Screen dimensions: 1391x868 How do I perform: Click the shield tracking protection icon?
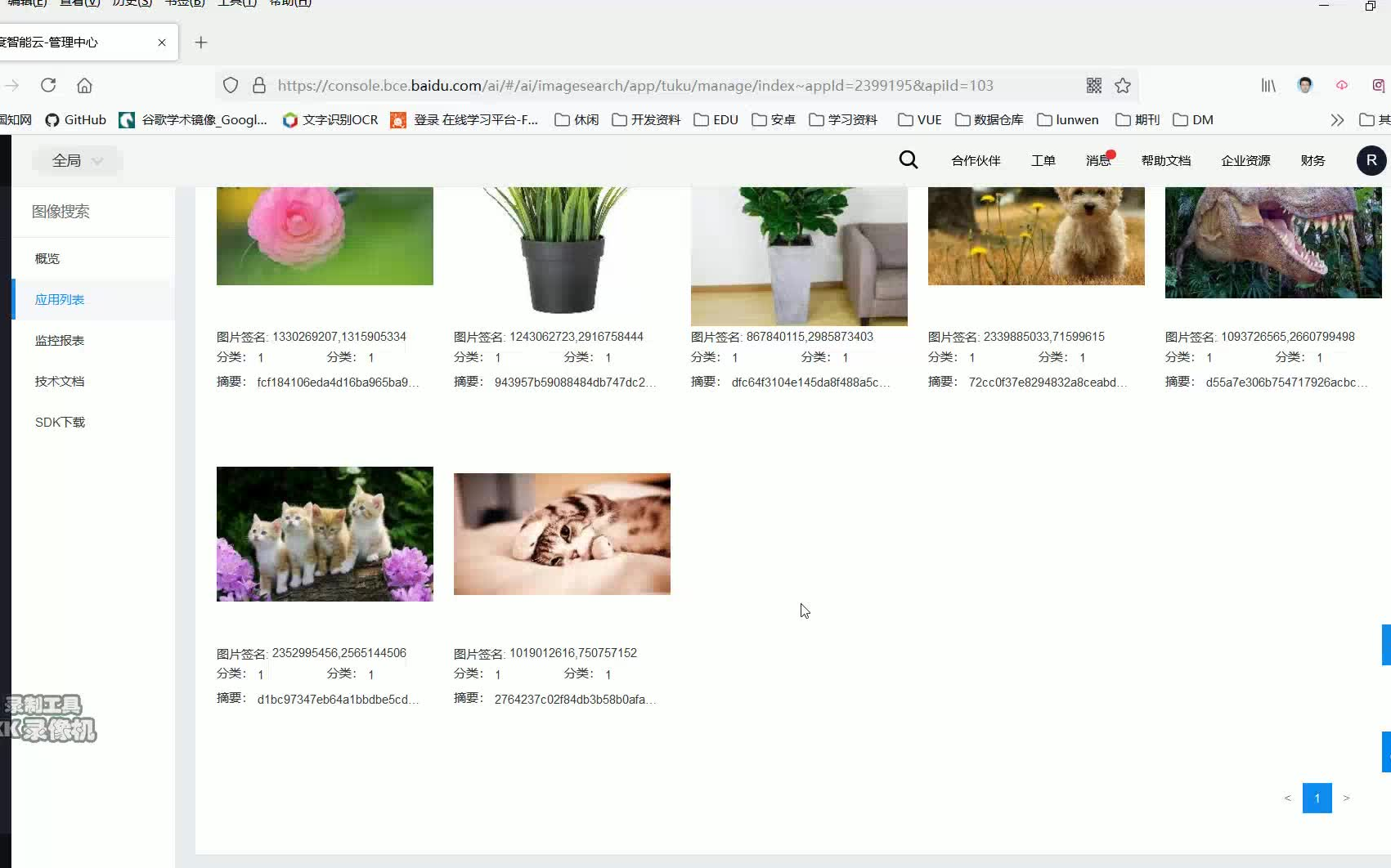coord(231,85)
